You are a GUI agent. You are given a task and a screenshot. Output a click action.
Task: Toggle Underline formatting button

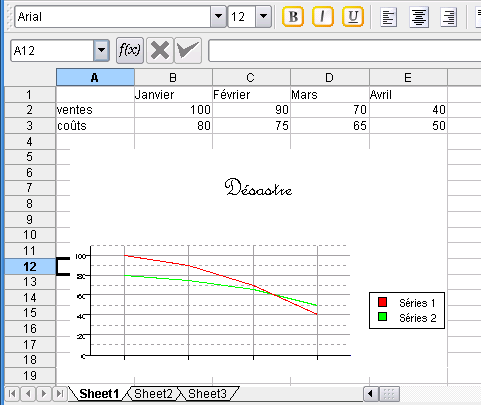pyautogui.click(x=353, y=16)
